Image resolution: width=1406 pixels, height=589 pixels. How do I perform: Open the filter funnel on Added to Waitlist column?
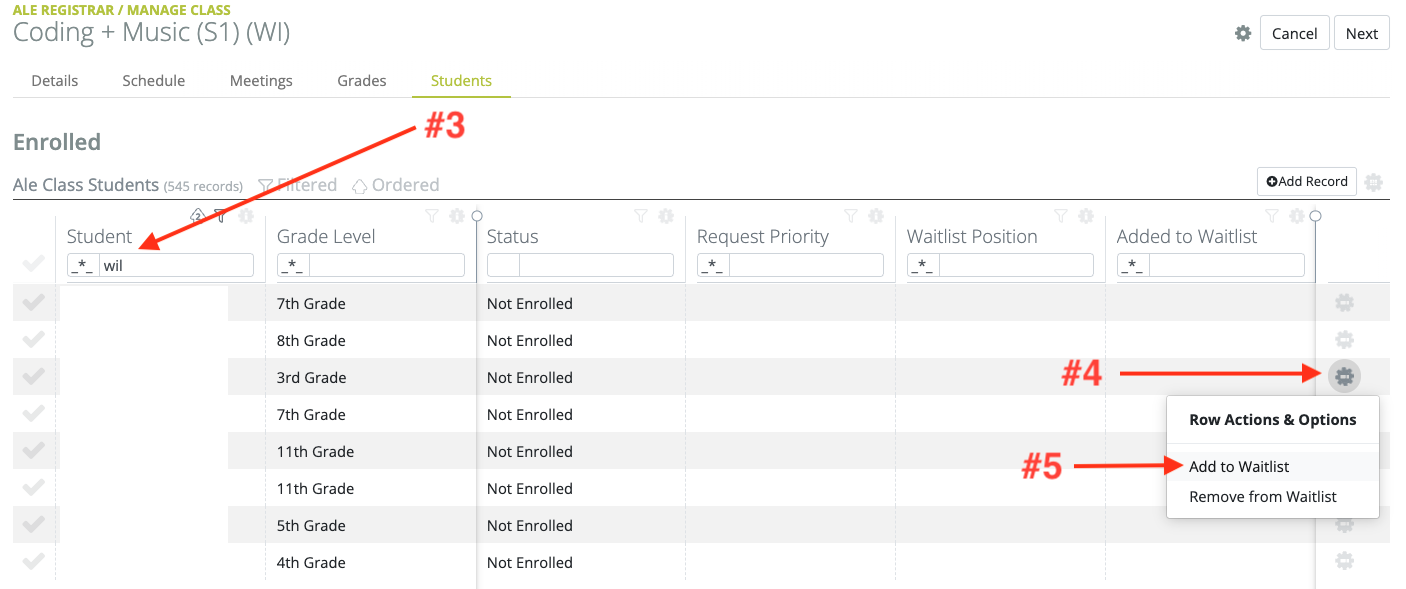click(x=1271, y=215)
